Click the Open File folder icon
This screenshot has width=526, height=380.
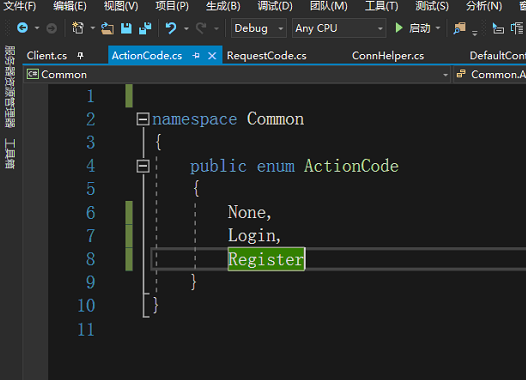pos(107,28)
